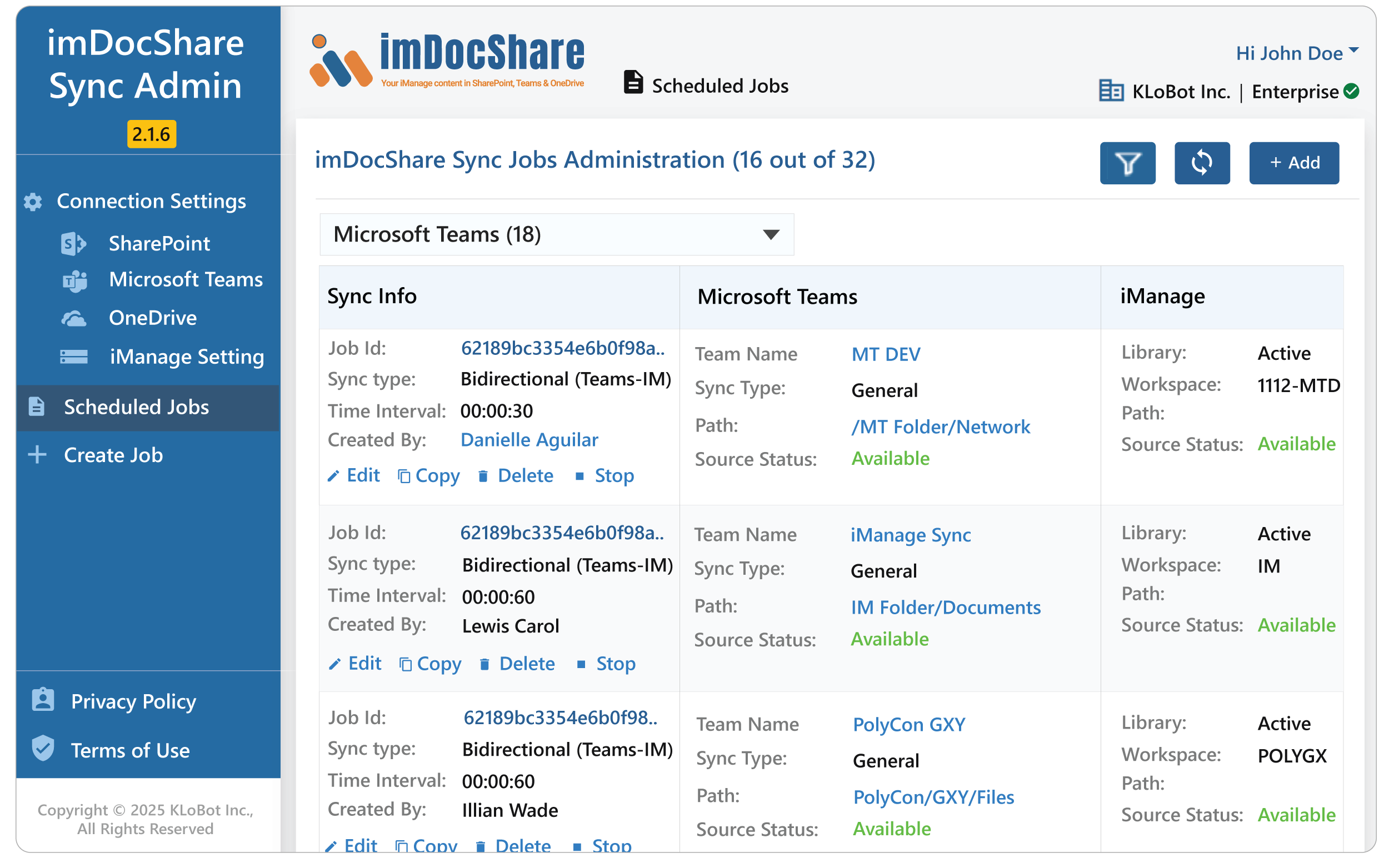Edit the MT DEV sync job

coord(354,475)
